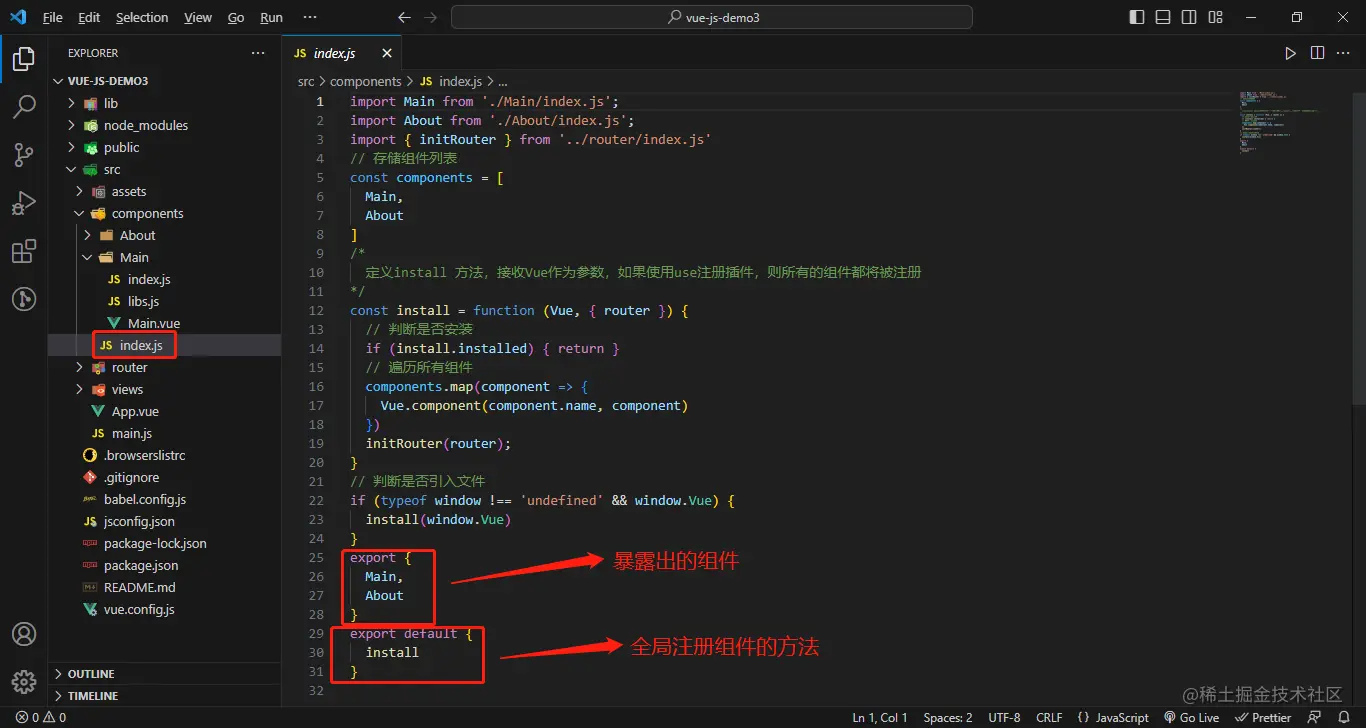Open editor More Actions ellipsis
The image size is (1366, 728).
[1343, 53]
